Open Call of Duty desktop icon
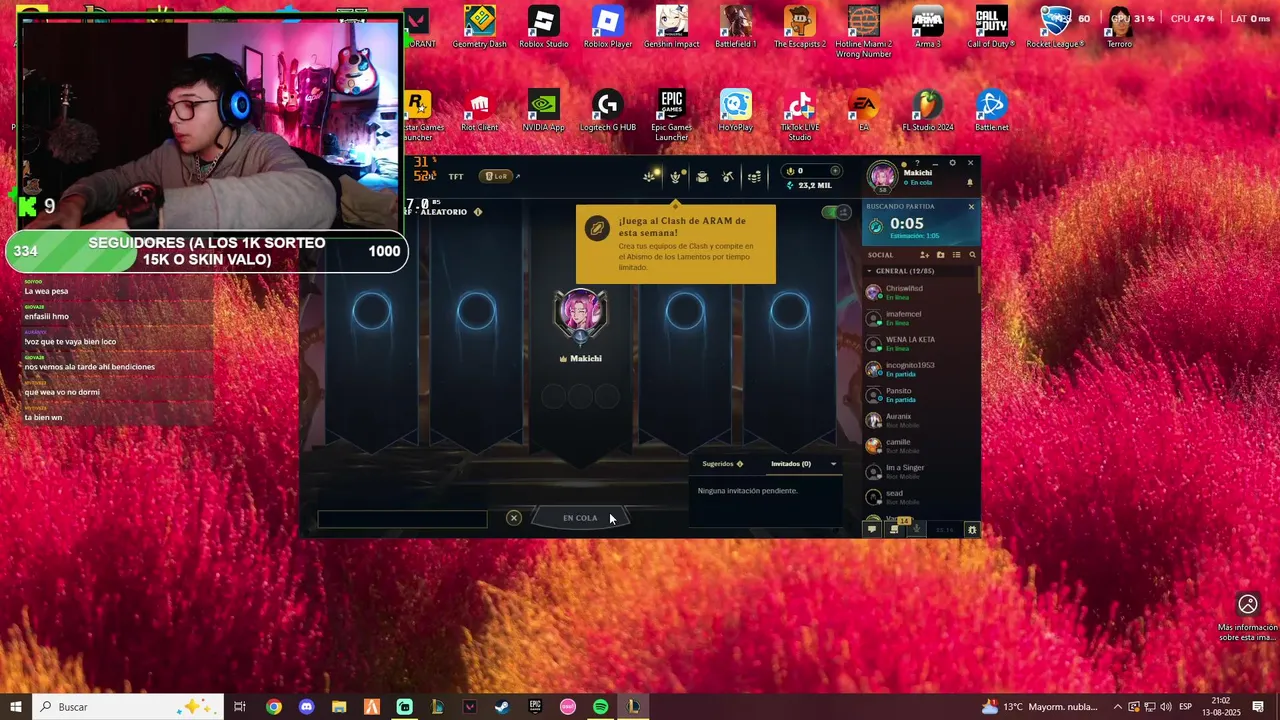The height and width of the screenshot is (720, 1280). click(x=991, y=27)
